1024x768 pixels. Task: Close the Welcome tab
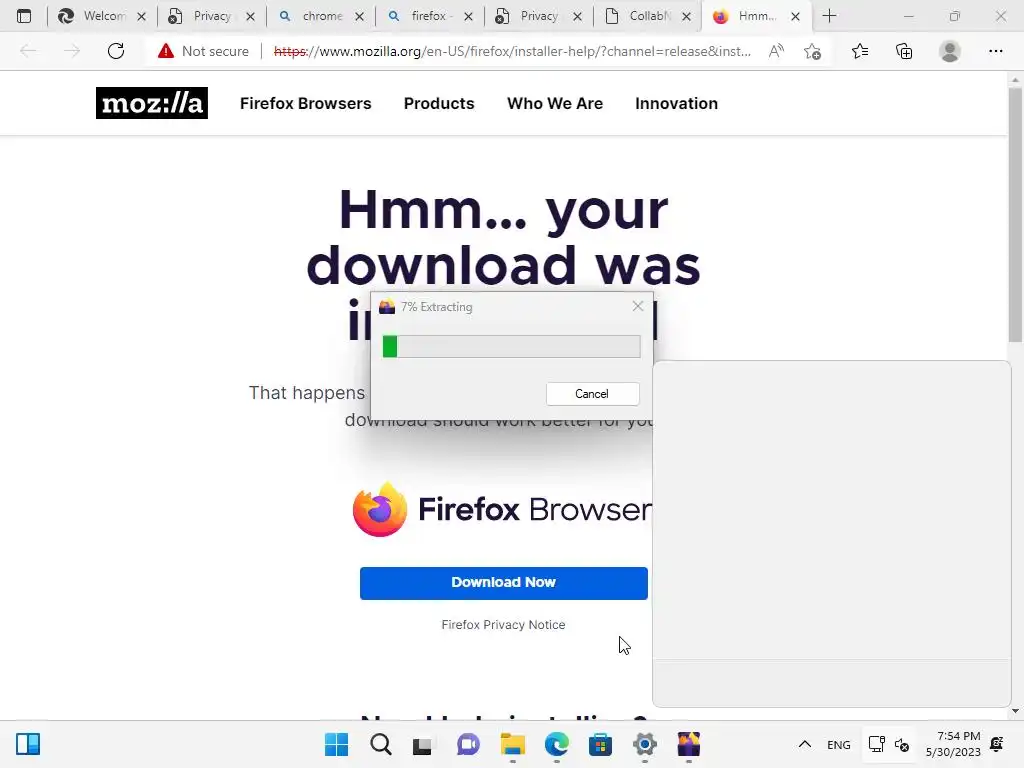pos(142,17)
